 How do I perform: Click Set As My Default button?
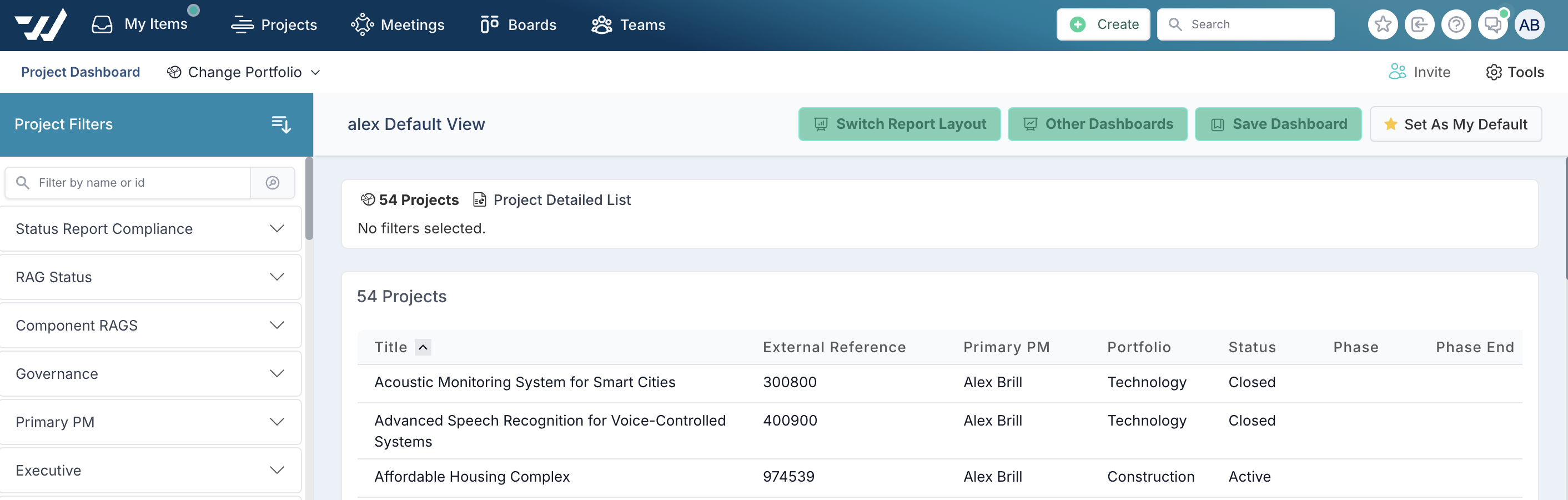coord(1455,124)
